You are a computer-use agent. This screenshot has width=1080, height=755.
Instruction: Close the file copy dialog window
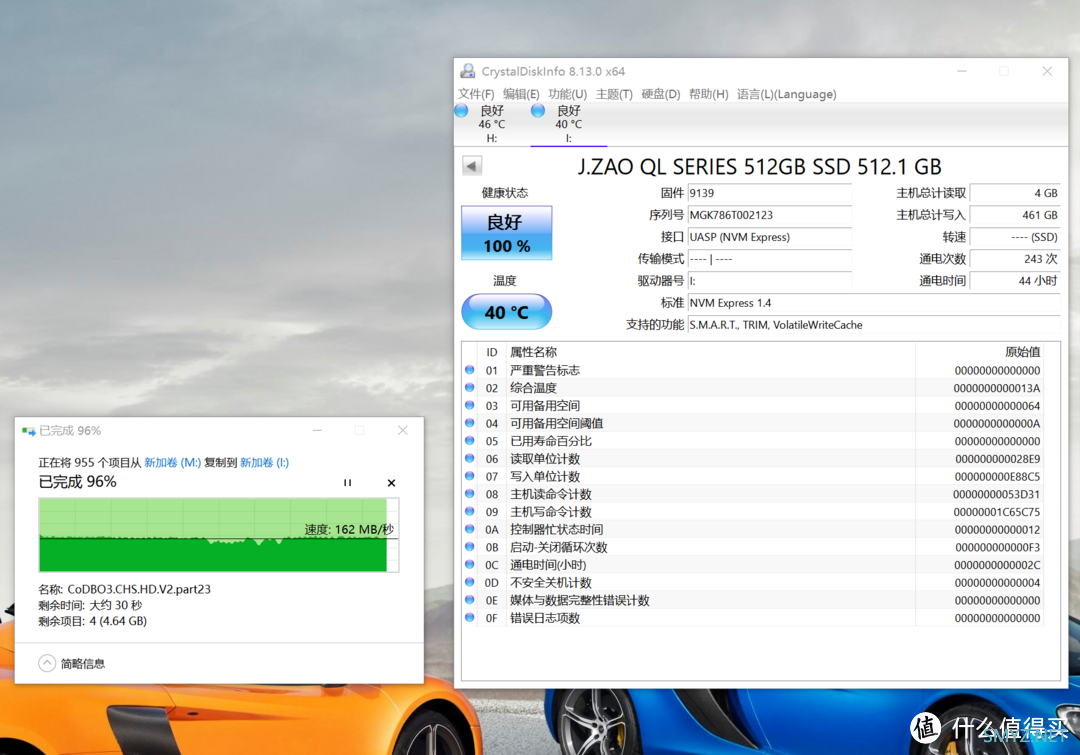pyautogui.click(x=402, y=431)
